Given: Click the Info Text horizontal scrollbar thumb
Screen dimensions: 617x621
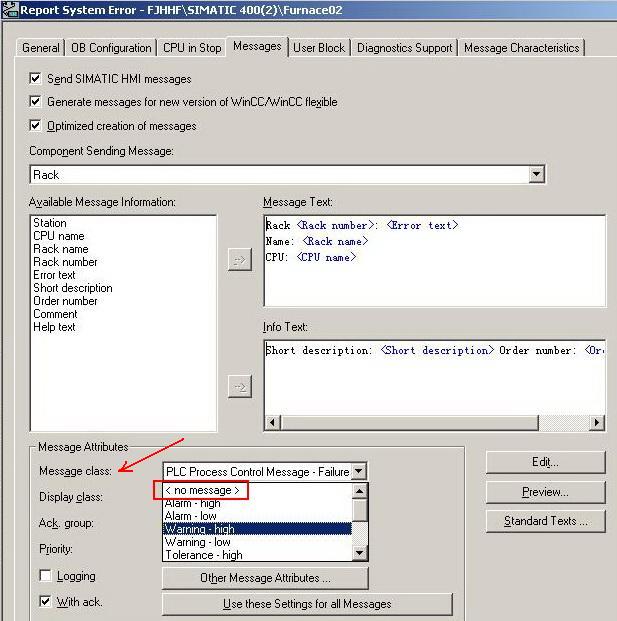Looking at the screenshot, I should [409, 423].
